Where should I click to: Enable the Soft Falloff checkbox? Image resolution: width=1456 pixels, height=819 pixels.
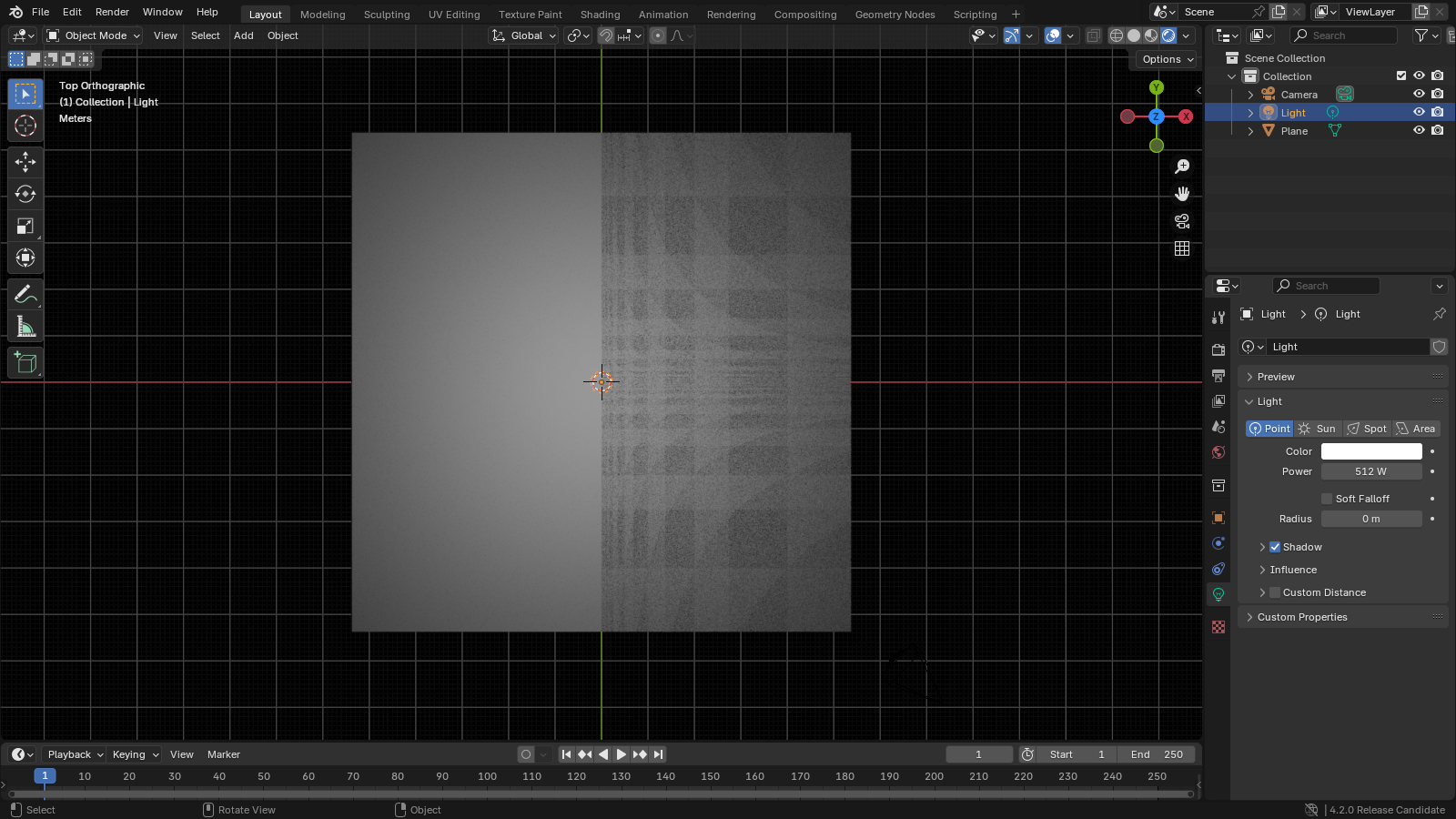(x=1327, y=499)
